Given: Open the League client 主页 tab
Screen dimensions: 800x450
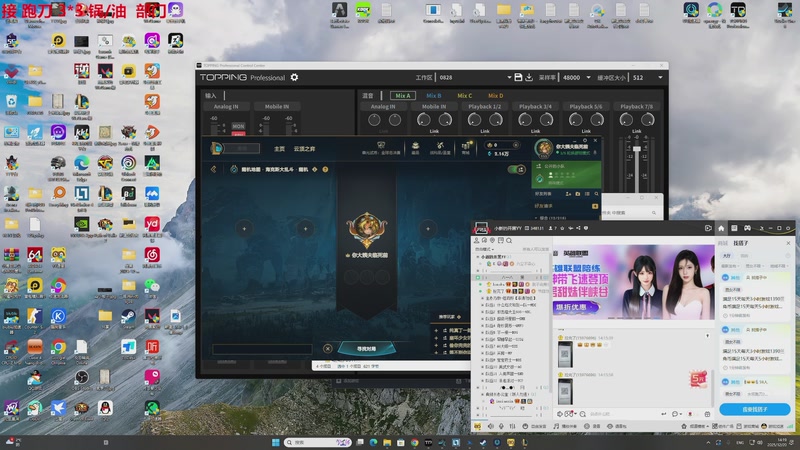Looking at the screenshot, I should (279, 149).
